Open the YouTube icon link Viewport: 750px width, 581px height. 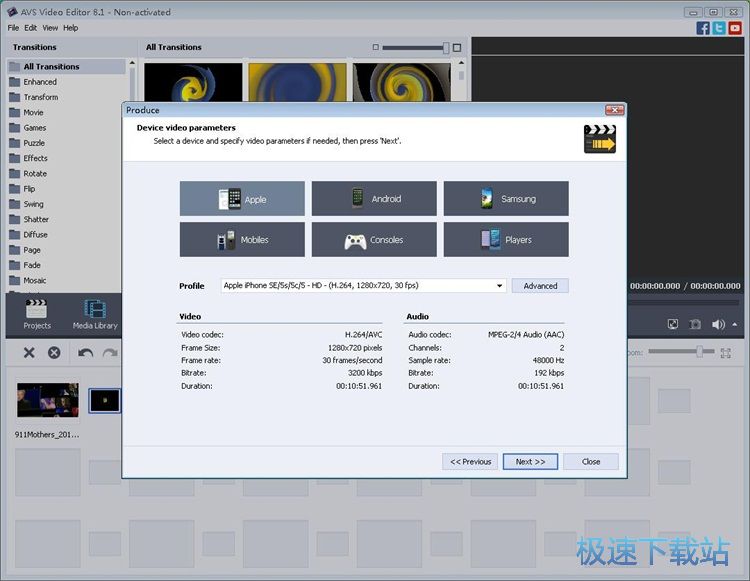[x=735, y=28]
